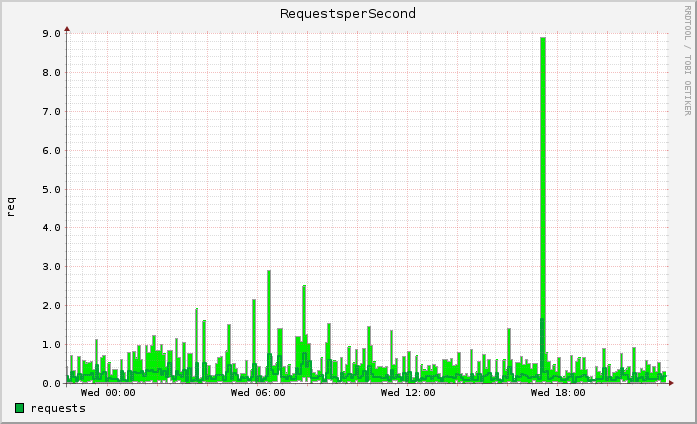The image size is (697, 424).
Task: Click the 8.0 y-axis value
Action: (52, 73)
